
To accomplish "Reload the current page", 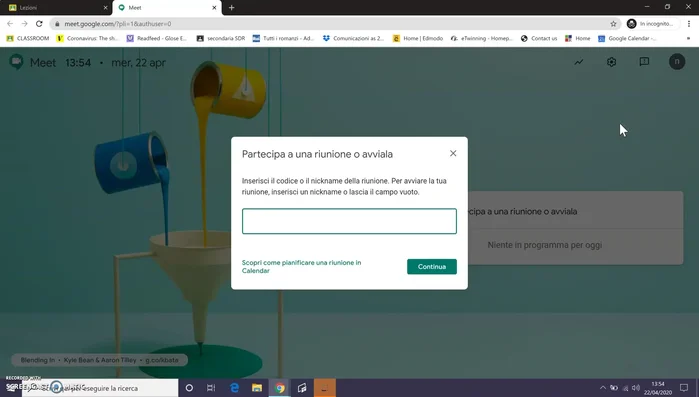I will click(39, 24).
